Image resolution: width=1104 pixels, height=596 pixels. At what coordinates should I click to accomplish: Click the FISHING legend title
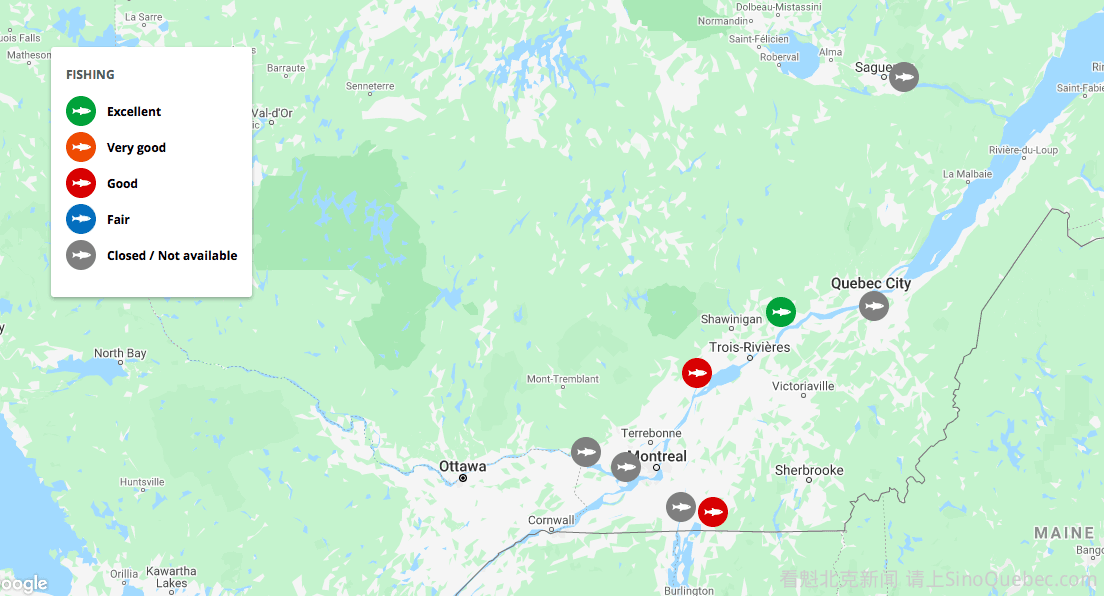pos(90,75)
